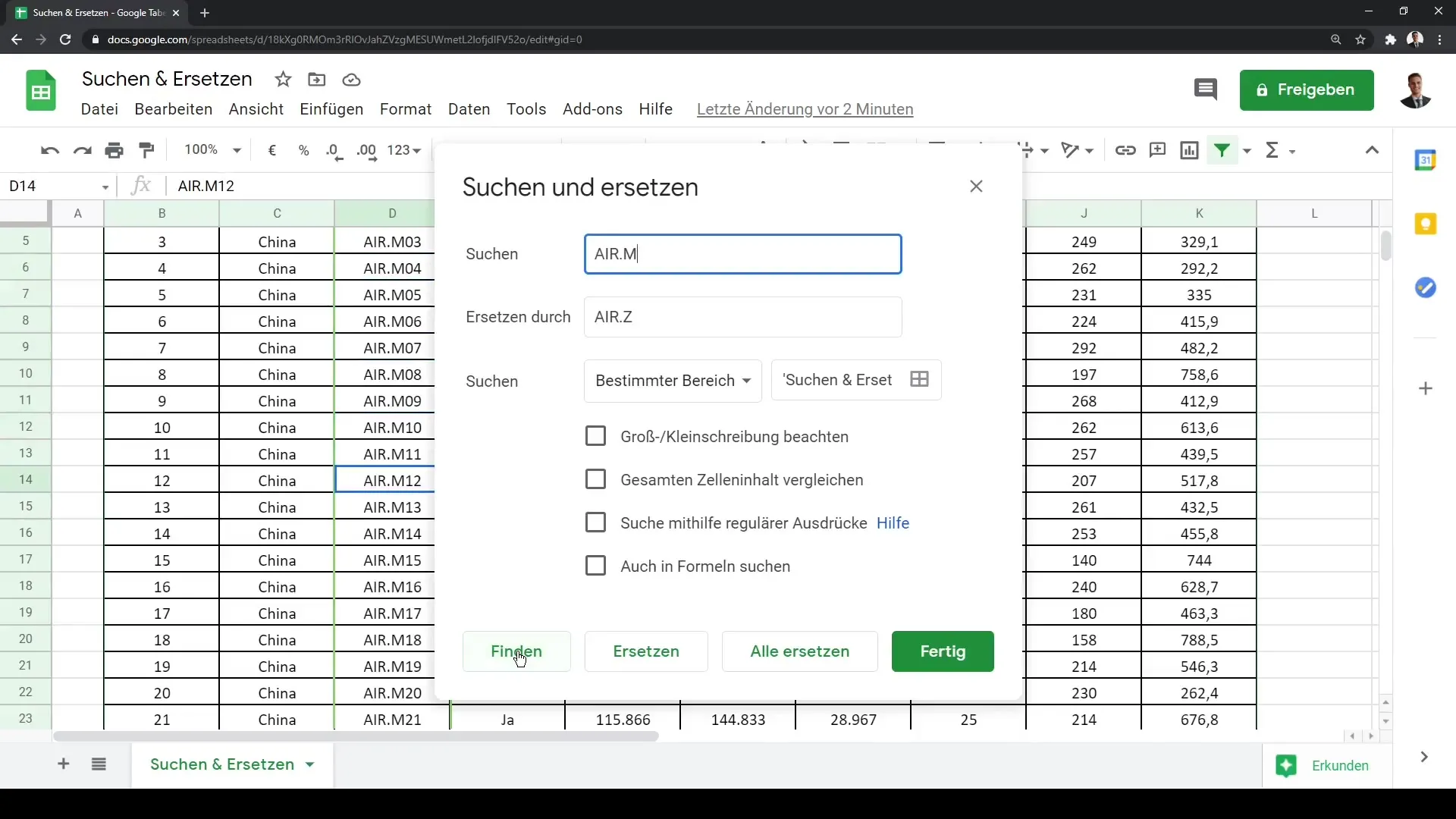This screenshot has height=819, width=1456.
Task: Click the Ersetzen durch field with AIR.Z
Action: coord(742,317)
